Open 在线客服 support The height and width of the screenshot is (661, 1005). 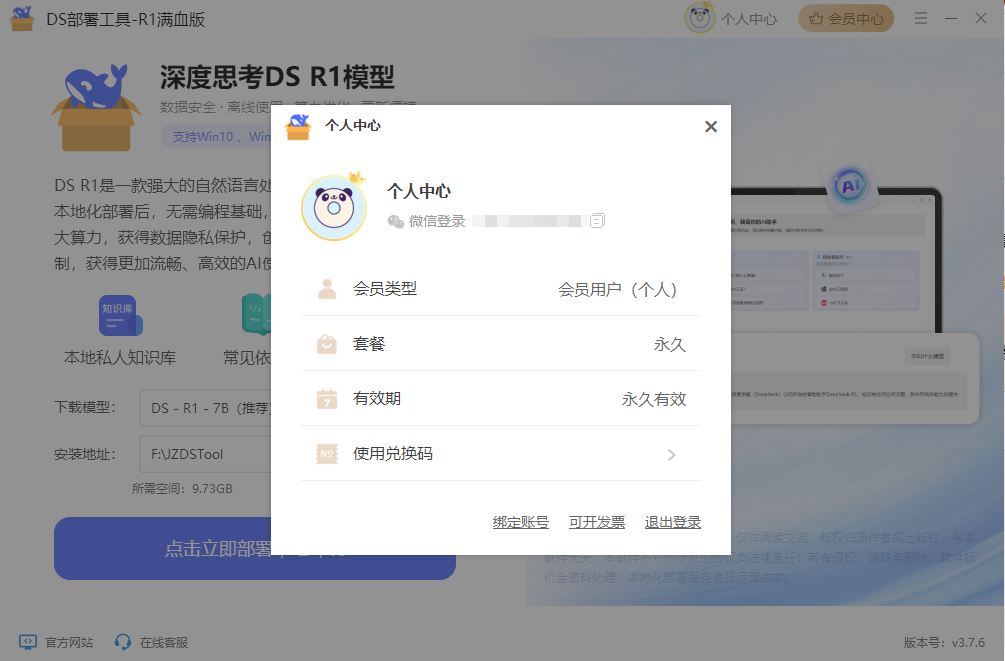[163, 642]
